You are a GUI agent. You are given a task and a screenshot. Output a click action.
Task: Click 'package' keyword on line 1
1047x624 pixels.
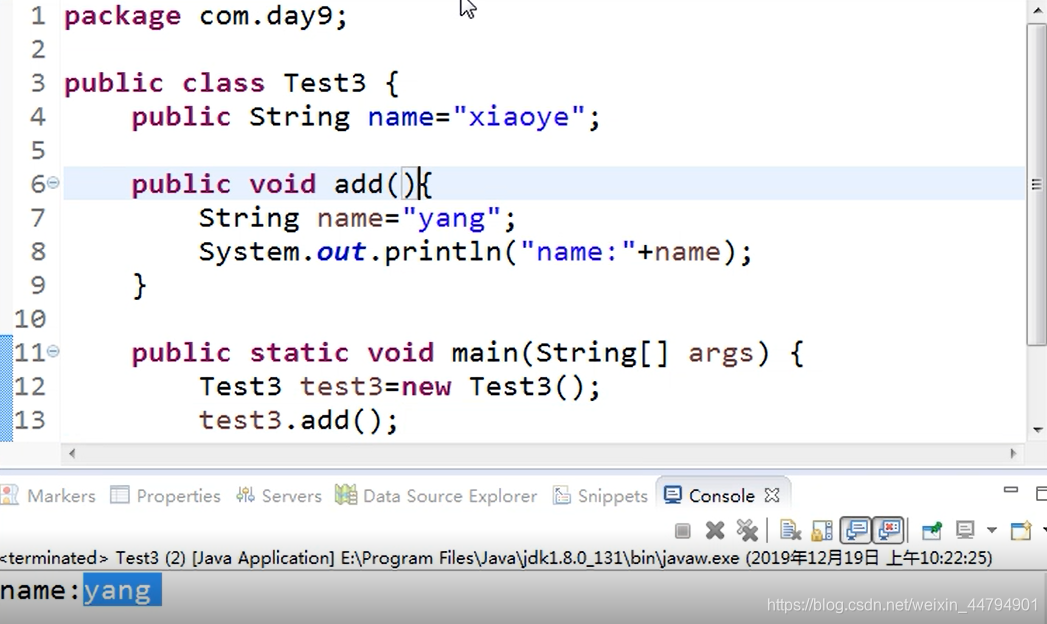coord(122,16)
